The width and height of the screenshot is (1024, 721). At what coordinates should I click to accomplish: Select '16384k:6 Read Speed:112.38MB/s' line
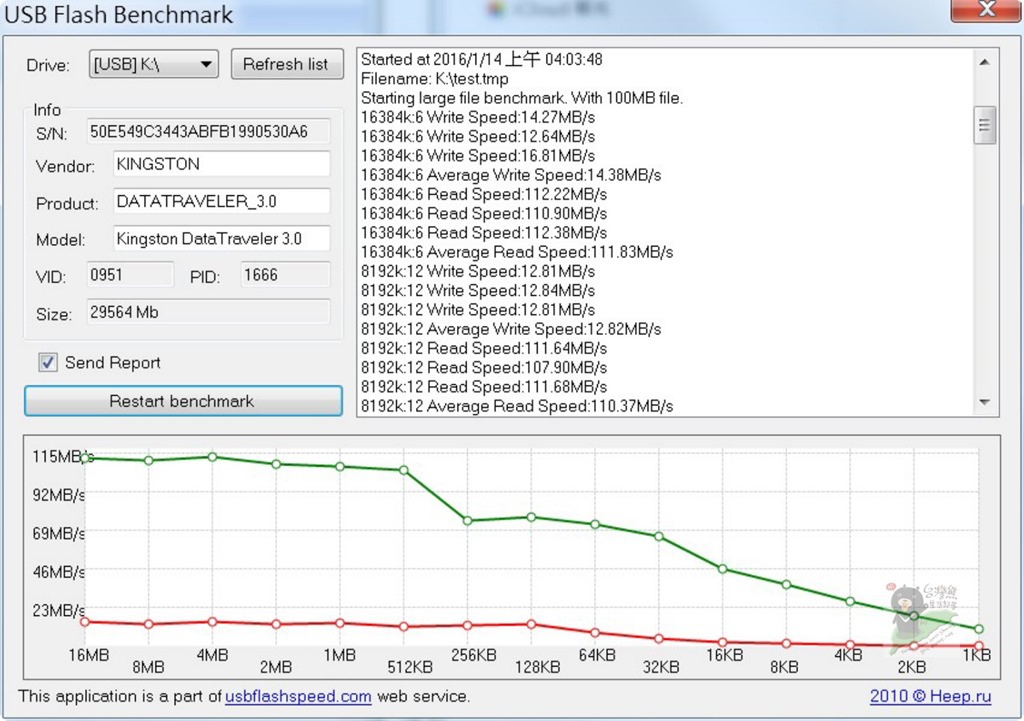(484, 233)
